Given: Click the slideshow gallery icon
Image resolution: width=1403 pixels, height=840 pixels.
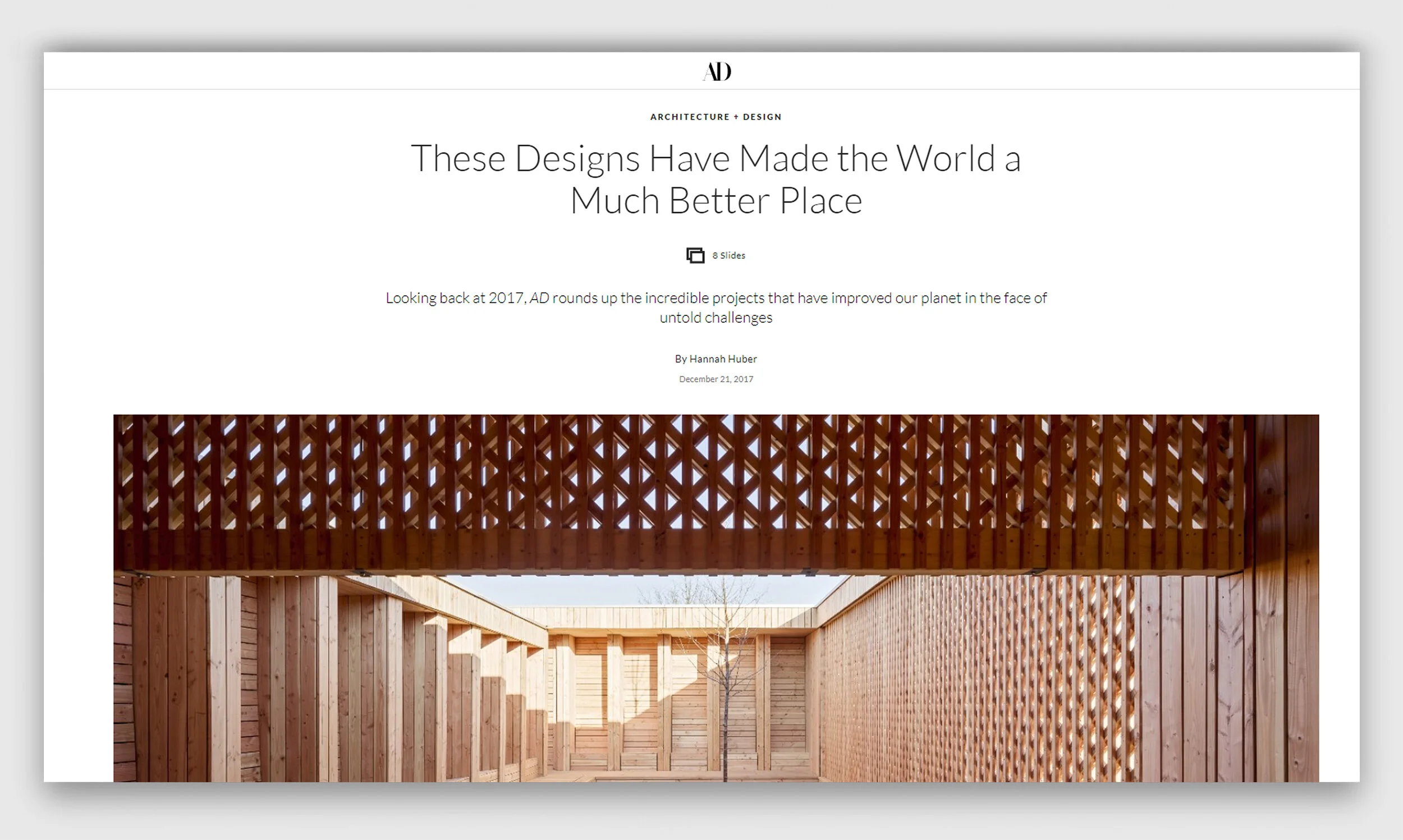Looking at the screenshot, I should pos(695,255).
